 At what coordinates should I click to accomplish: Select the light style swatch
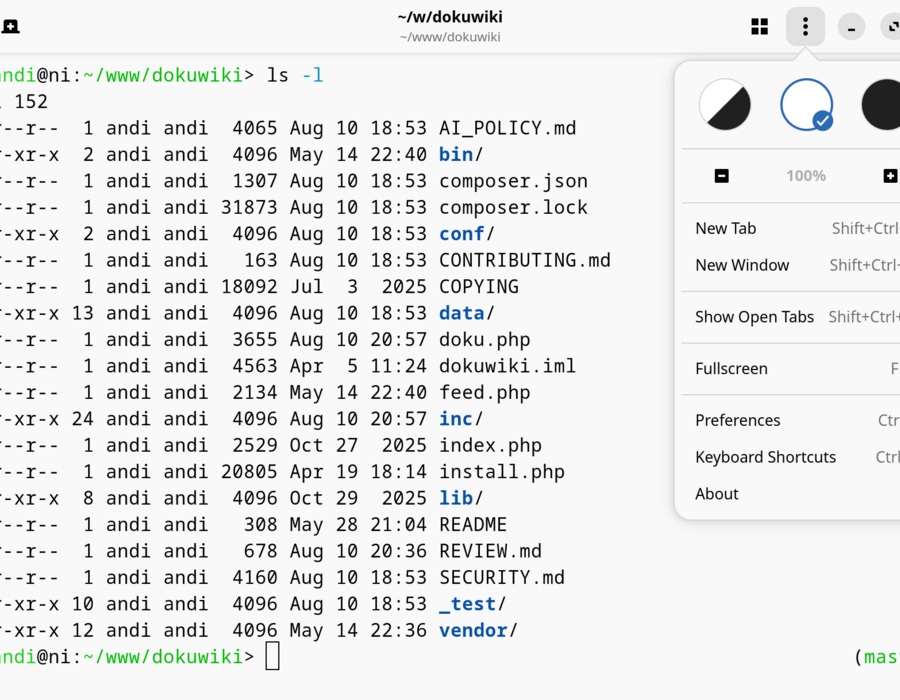click(806, 105)
